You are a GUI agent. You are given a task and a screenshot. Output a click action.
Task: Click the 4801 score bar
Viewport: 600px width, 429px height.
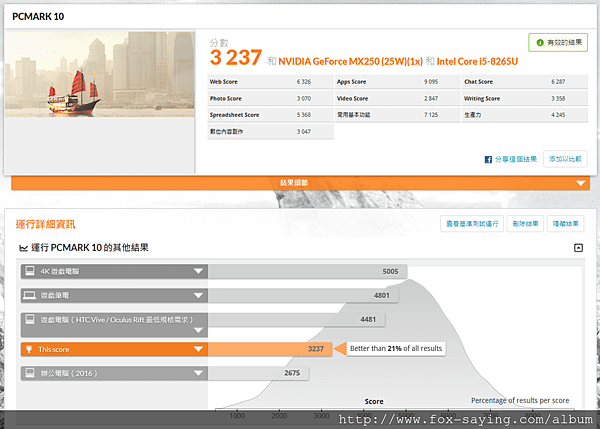point(303,295)
